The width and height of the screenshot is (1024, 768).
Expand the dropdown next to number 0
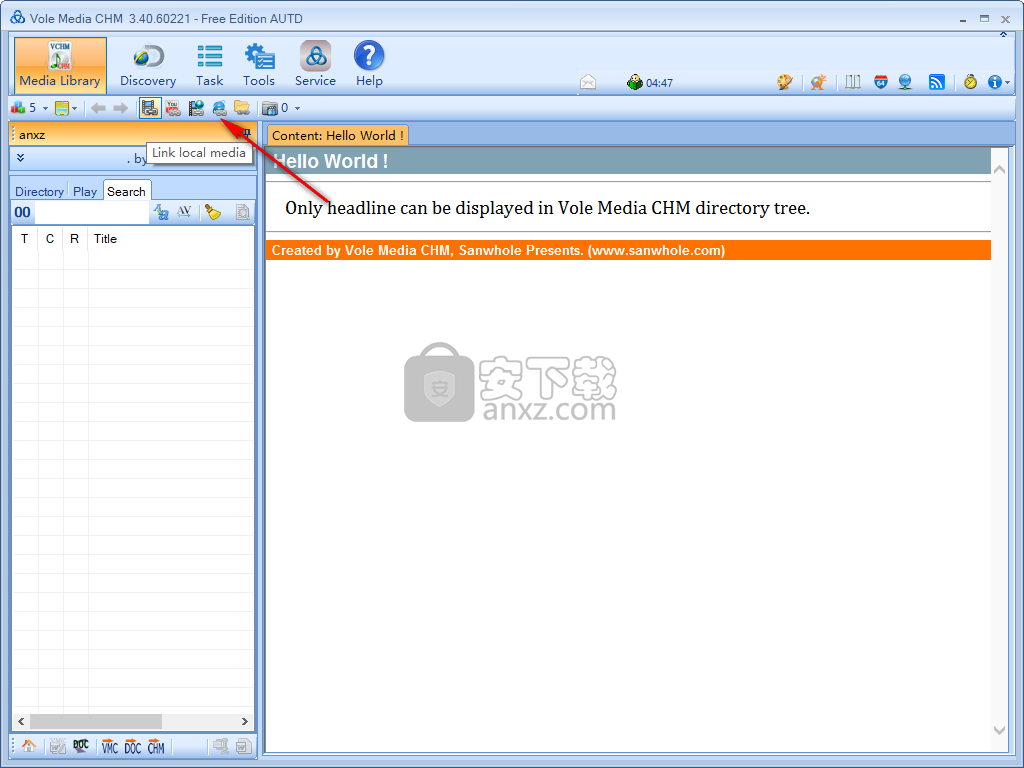point(297,108)
